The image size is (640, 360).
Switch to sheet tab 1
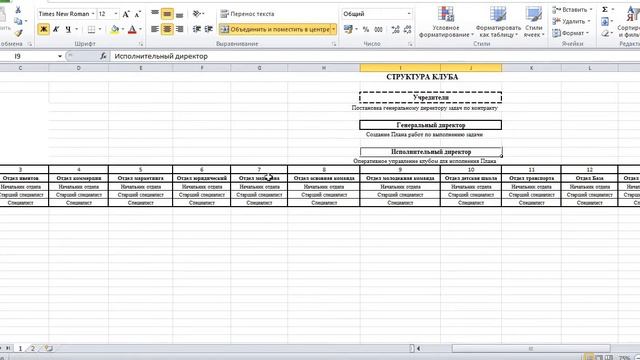(x=20, y=348)
